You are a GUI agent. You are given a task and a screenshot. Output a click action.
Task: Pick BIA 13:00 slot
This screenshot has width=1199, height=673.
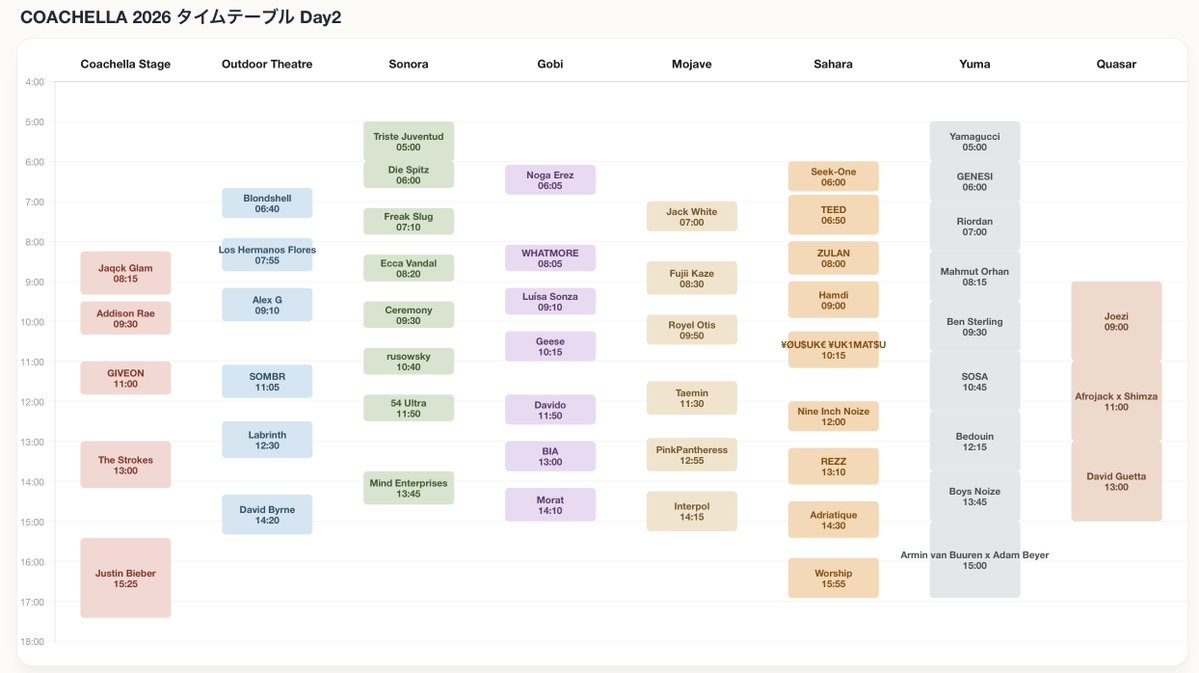click(x=550, y=457)
